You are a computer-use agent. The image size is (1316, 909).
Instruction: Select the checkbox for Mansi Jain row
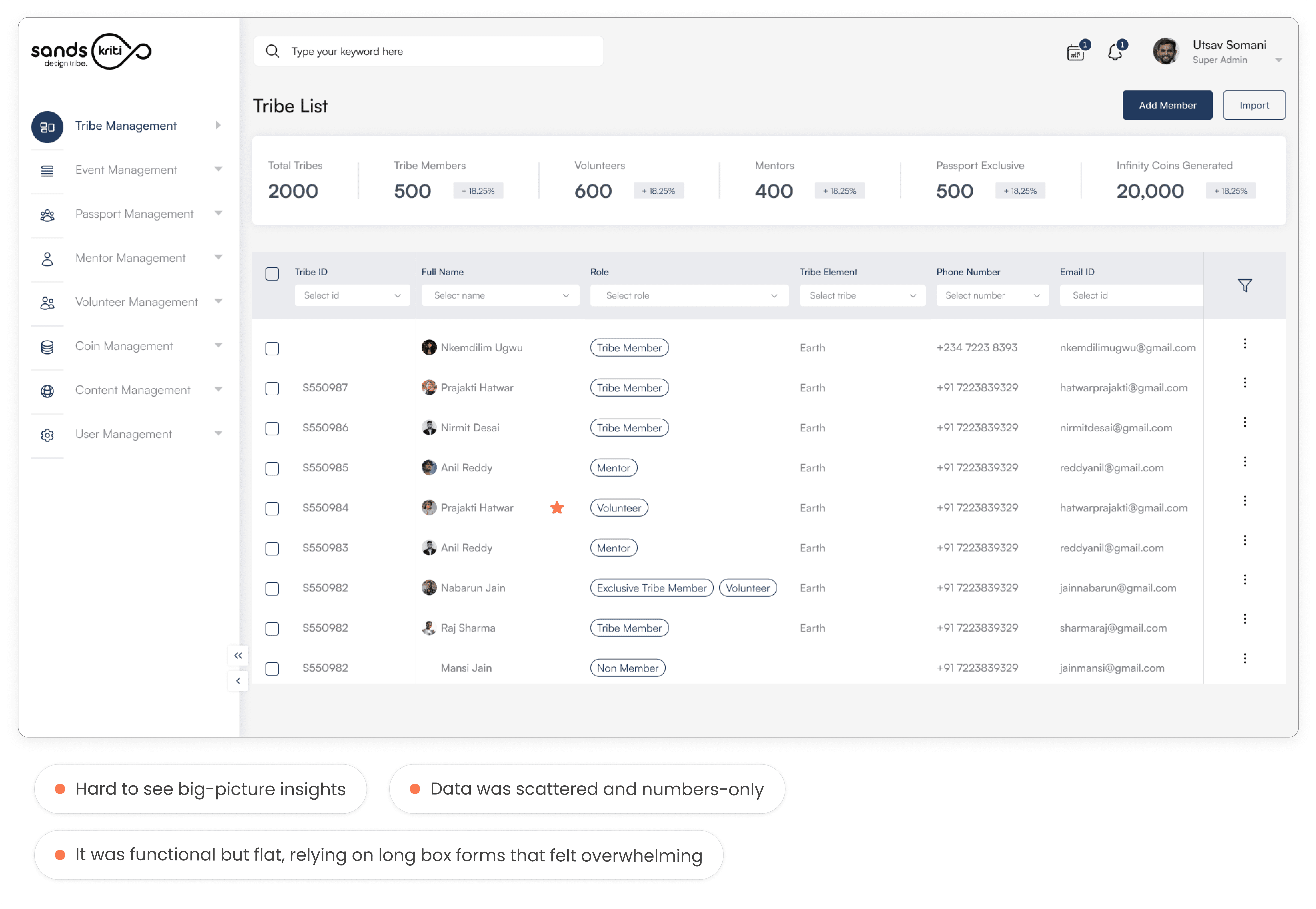[x=272, y=669]
